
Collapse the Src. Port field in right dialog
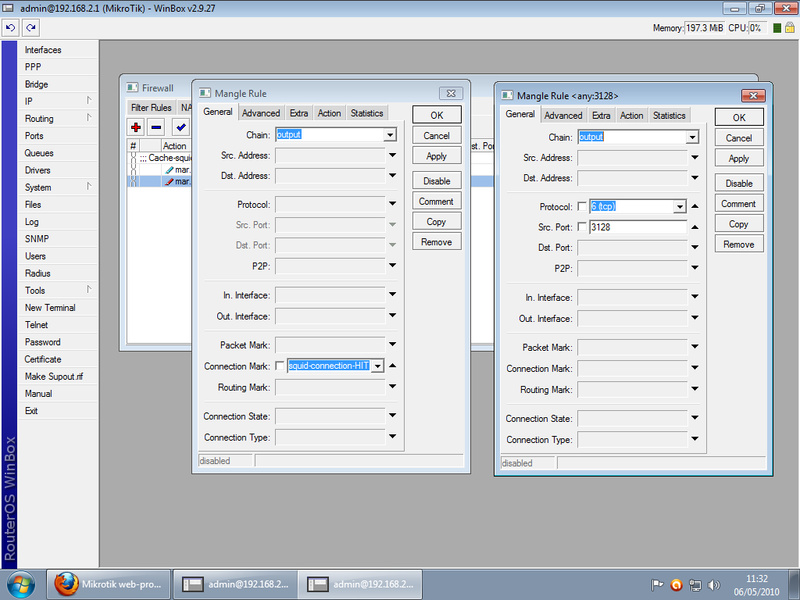click(x=695, y=227)
